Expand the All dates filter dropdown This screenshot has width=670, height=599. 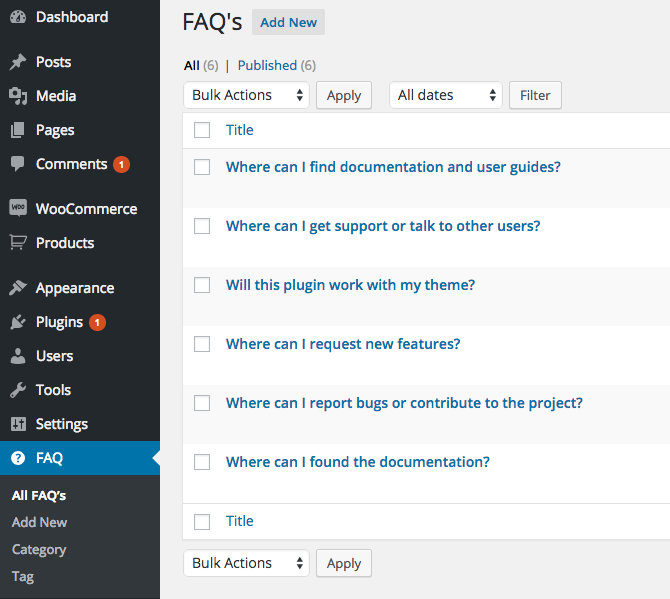(446, 95)
